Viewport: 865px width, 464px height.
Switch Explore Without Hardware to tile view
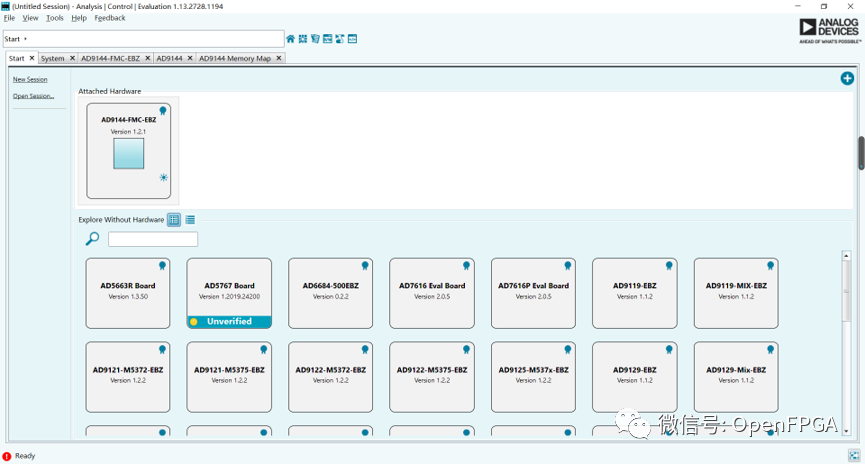tap(174, 220)
